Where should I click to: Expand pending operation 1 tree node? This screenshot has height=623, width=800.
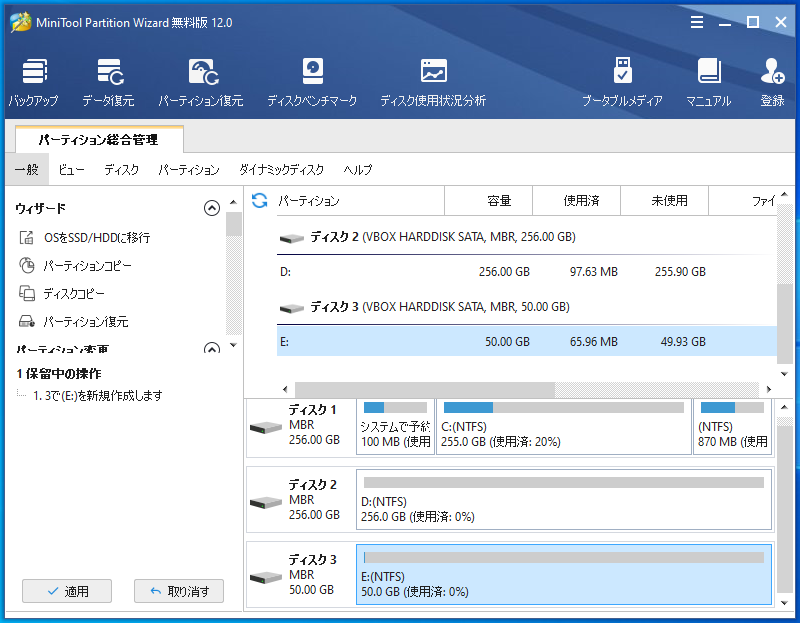(21, 394)
